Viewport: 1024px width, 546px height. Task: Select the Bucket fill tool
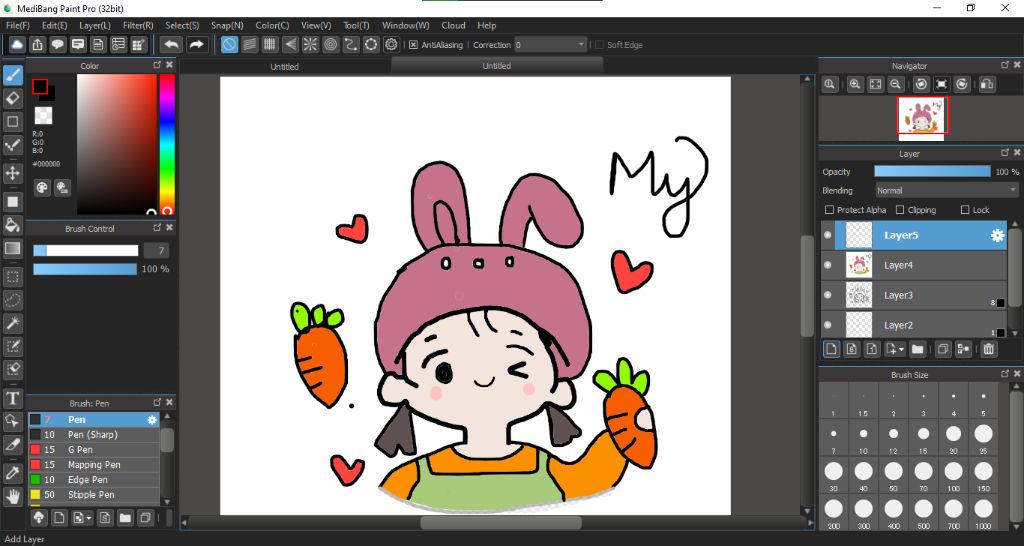(12, 225)
